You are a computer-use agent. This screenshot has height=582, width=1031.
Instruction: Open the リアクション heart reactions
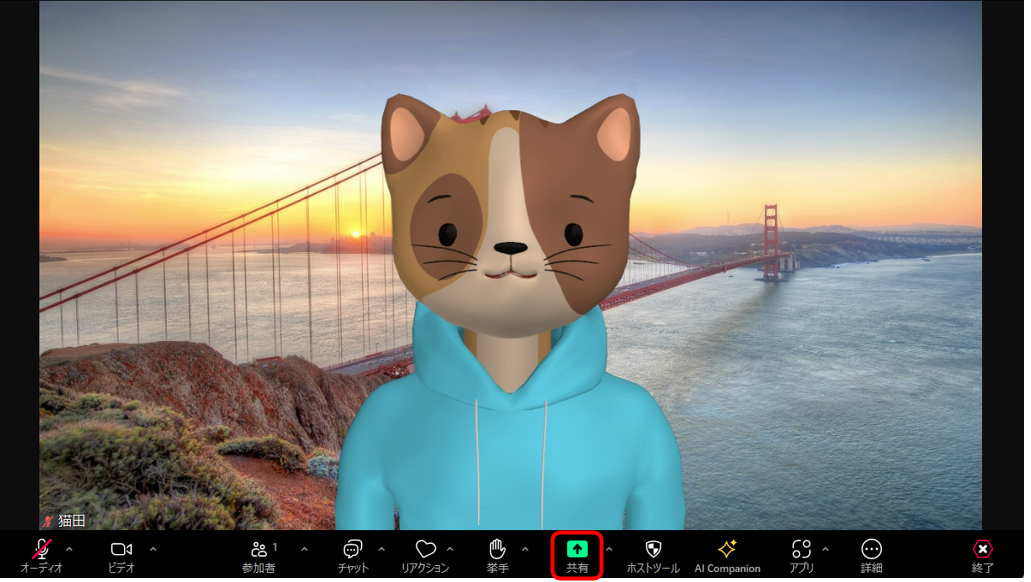point(425,555)
